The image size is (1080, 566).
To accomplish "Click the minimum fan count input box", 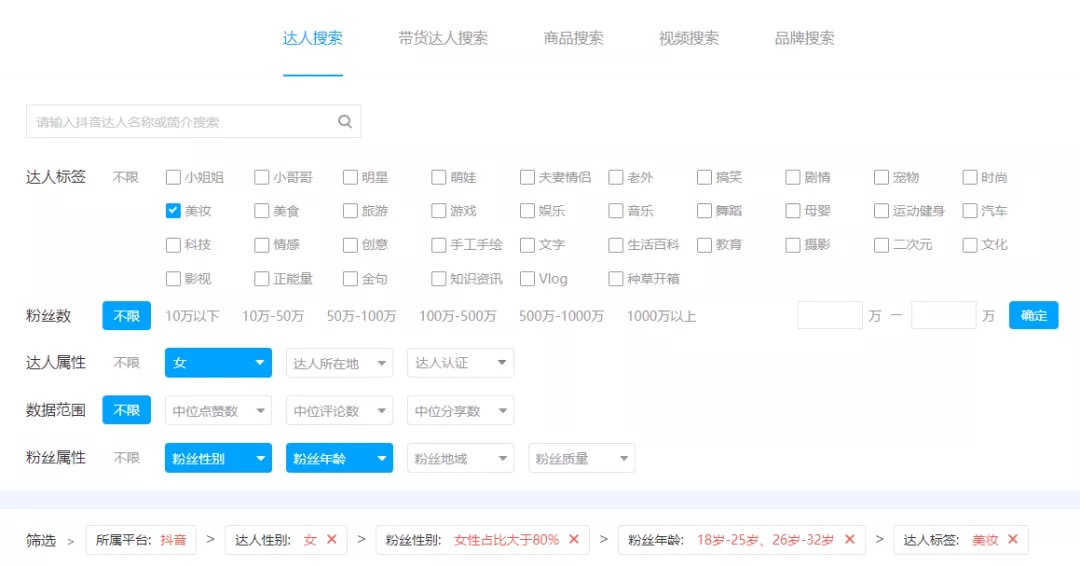I will [830, 315].
